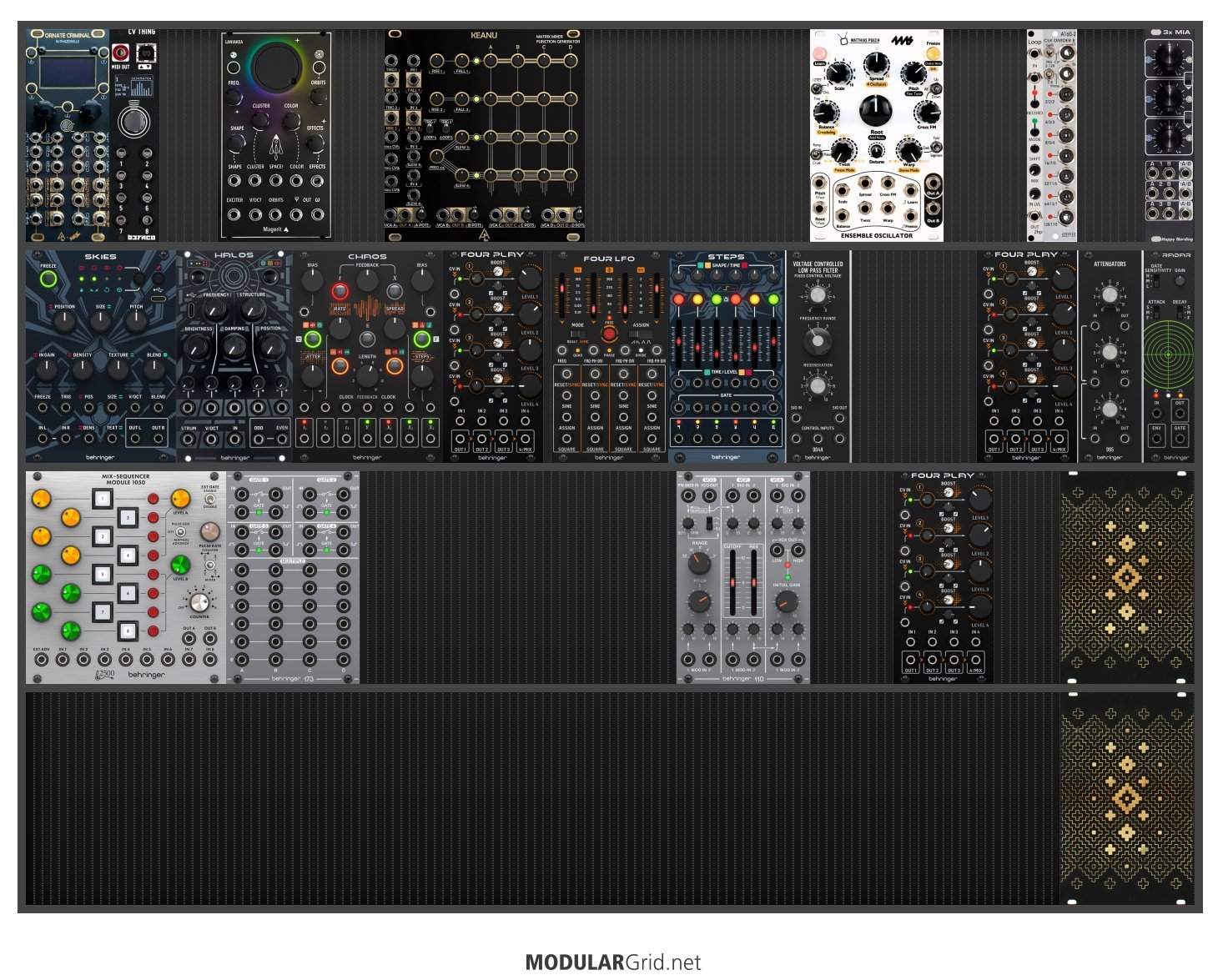
Task: Toggle the MODE switch on Four LFO
Action: point(577,334)
